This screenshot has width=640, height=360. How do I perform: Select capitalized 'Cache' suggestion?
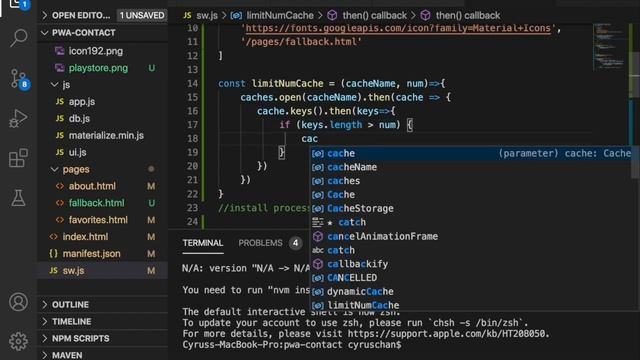(x=471, y=195)
